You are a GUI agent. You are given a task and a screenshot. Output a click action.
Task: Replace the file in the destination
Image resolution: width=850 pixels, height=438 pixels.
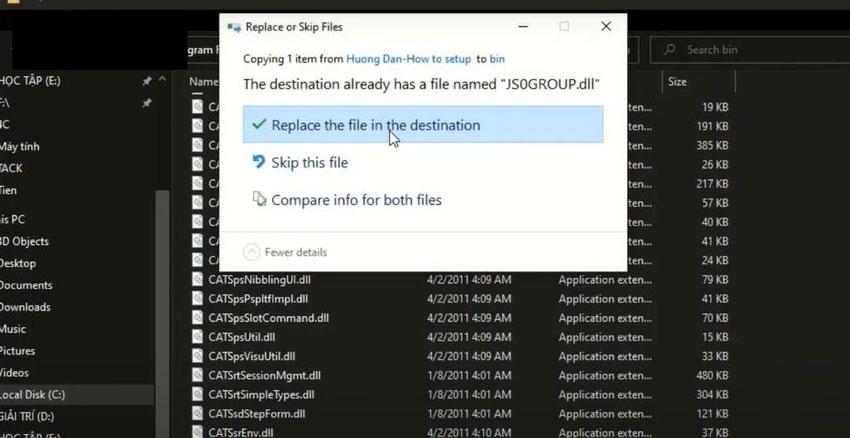tap(375, 125)
